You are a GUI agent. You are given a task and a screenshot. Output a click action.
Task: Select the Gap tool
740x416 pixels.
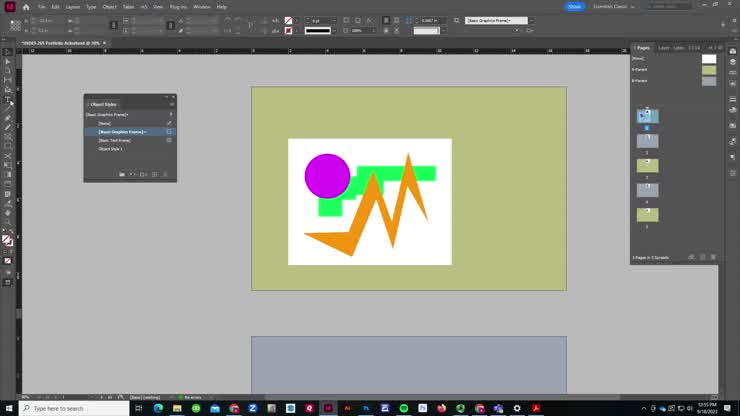8,80
